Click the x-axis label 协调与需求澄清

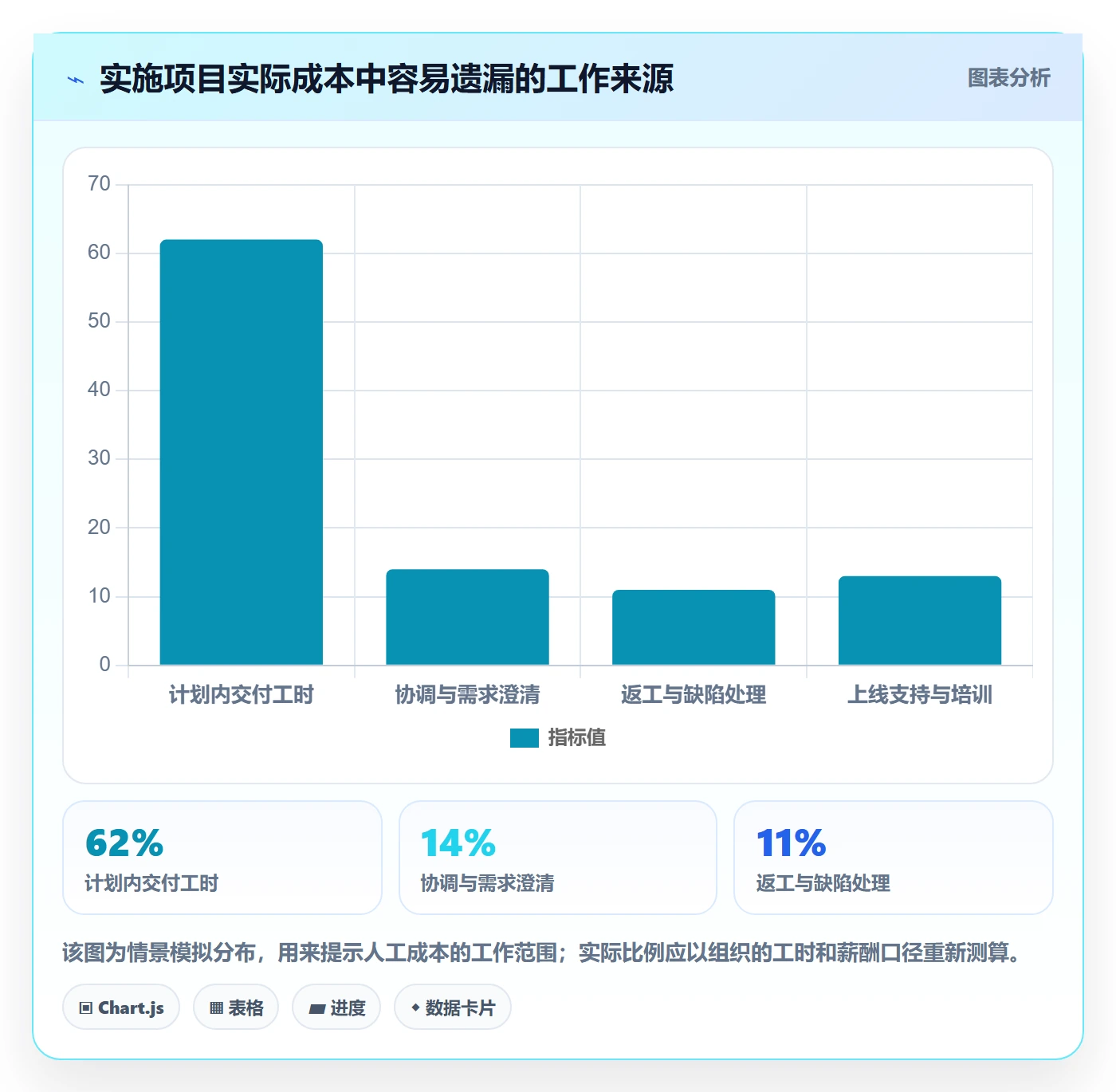point(467,695)
